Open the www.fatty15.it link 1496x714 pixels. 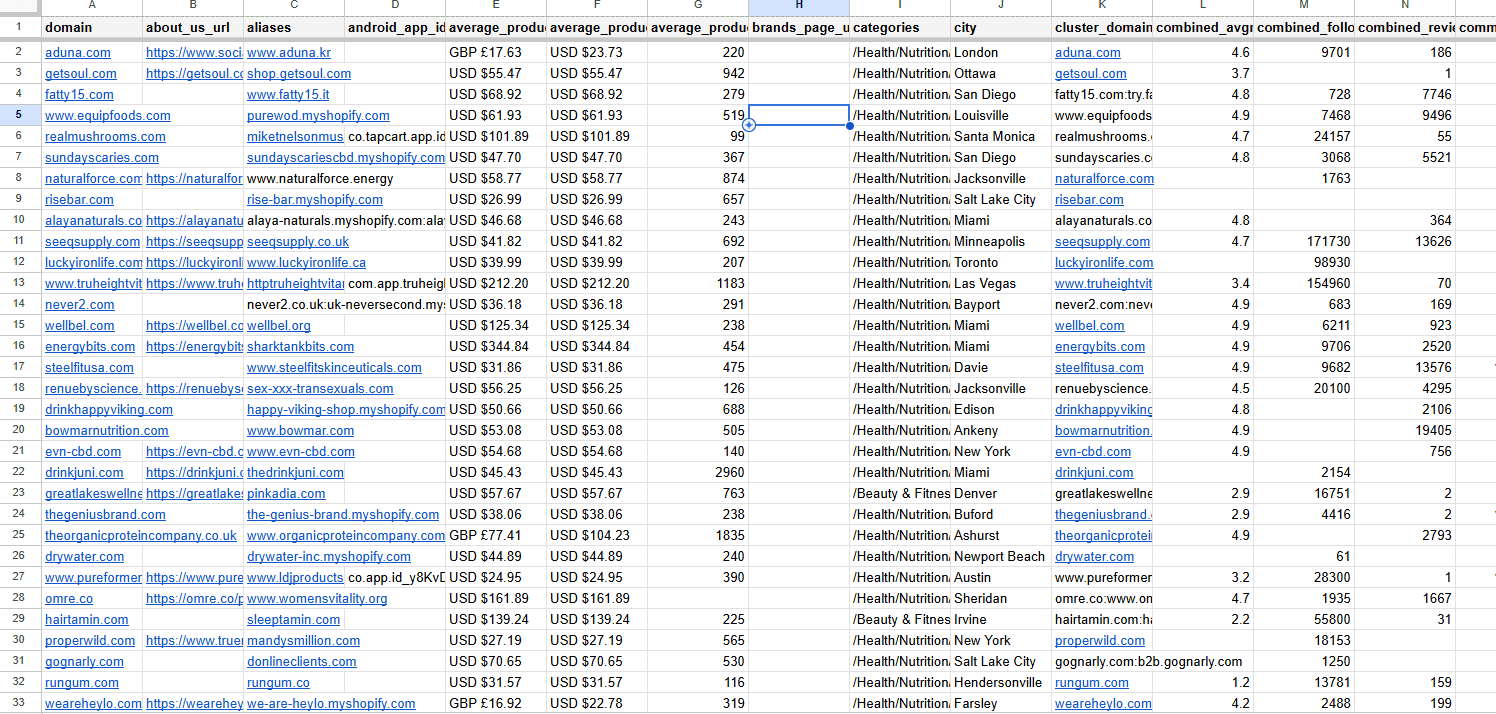click(x=288, y=94)
